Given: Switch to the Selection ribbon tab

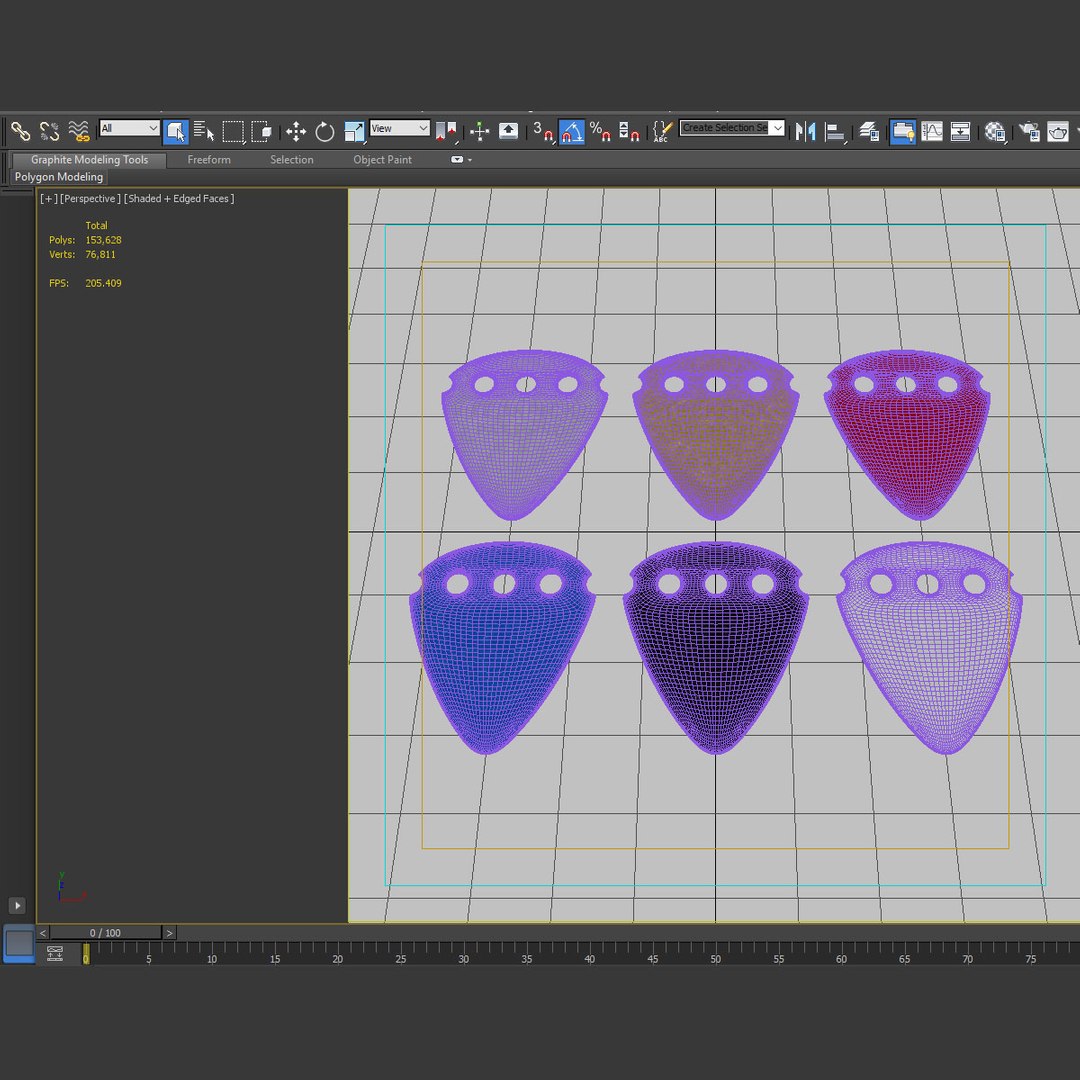Looking at the screenshot, I should (291, 160).
